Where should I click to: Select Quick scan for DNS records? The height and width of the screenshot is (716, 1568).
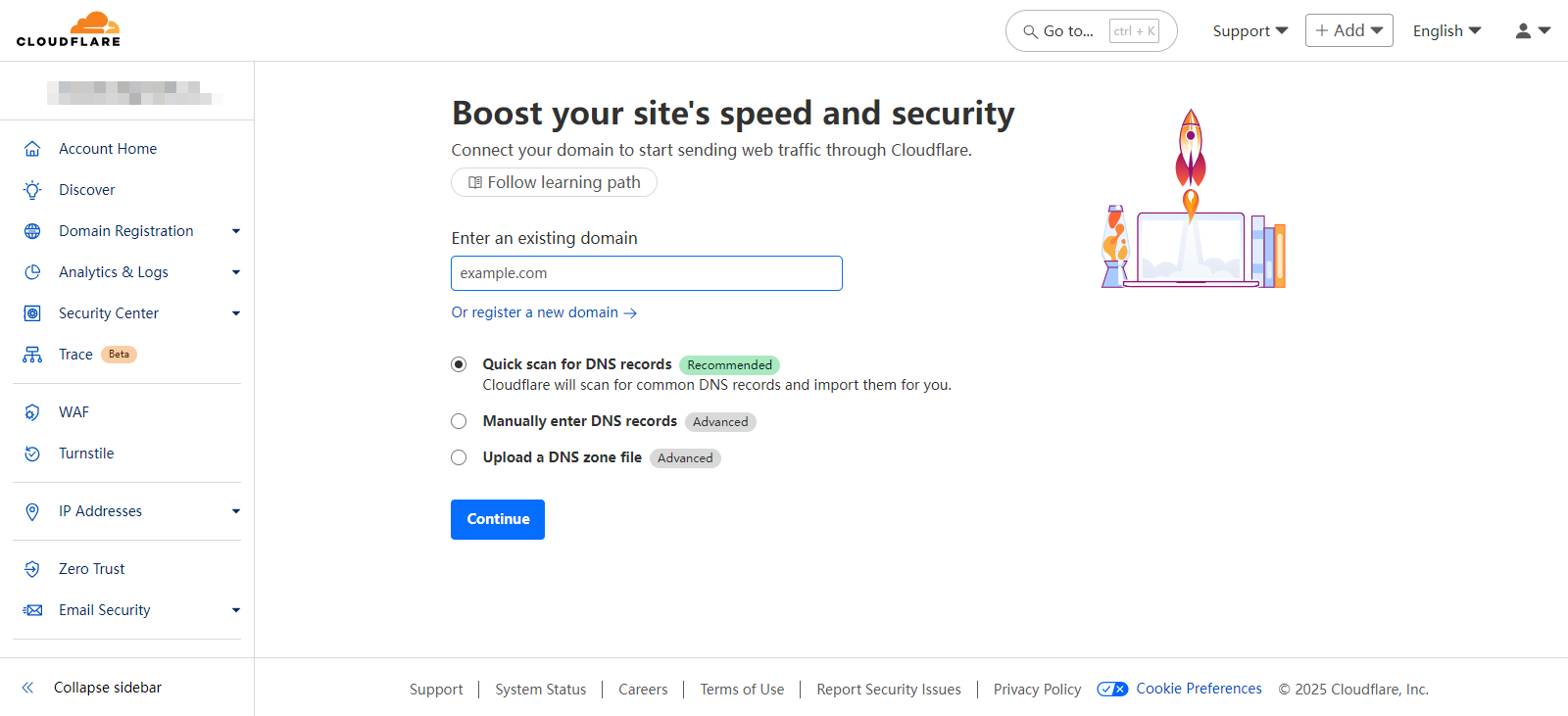[x=459, y=364]
